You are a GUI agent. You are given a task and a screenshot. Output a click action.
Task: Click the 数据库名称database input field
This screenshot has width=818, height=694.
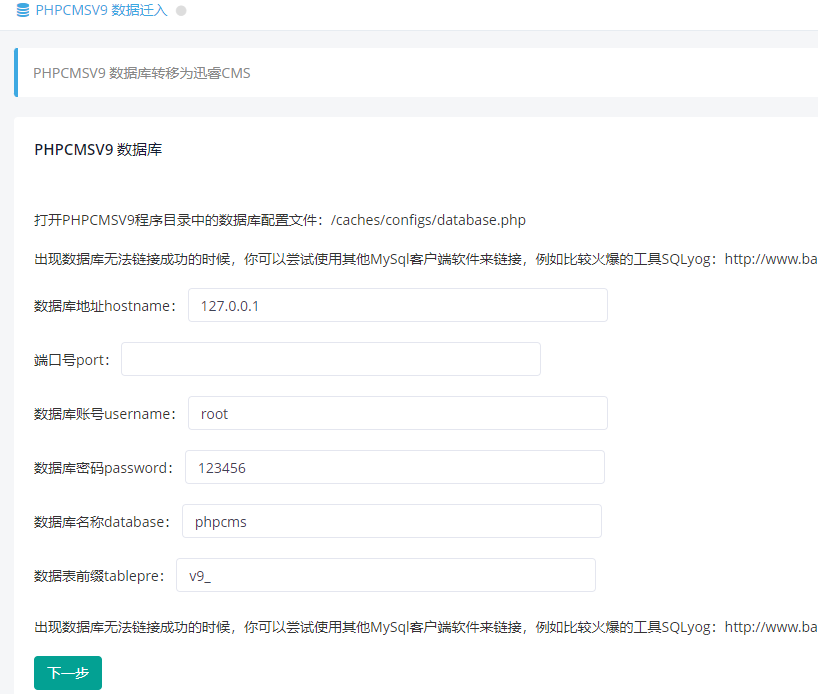click(x=392, y=521)
